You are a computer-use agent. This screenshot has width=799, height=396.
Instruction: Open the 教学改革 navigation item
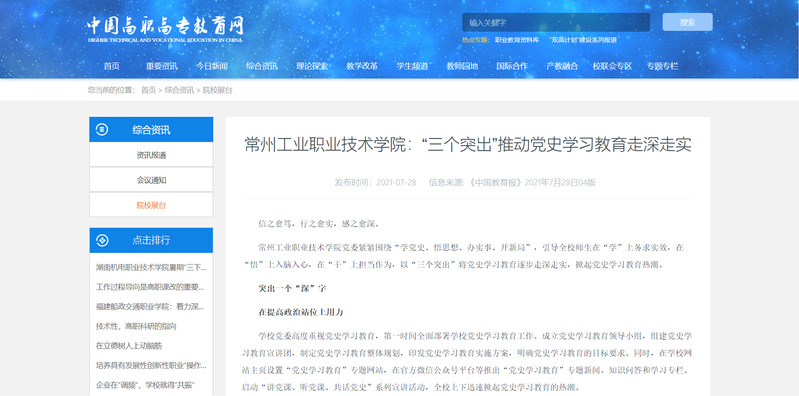coord(362,66)
